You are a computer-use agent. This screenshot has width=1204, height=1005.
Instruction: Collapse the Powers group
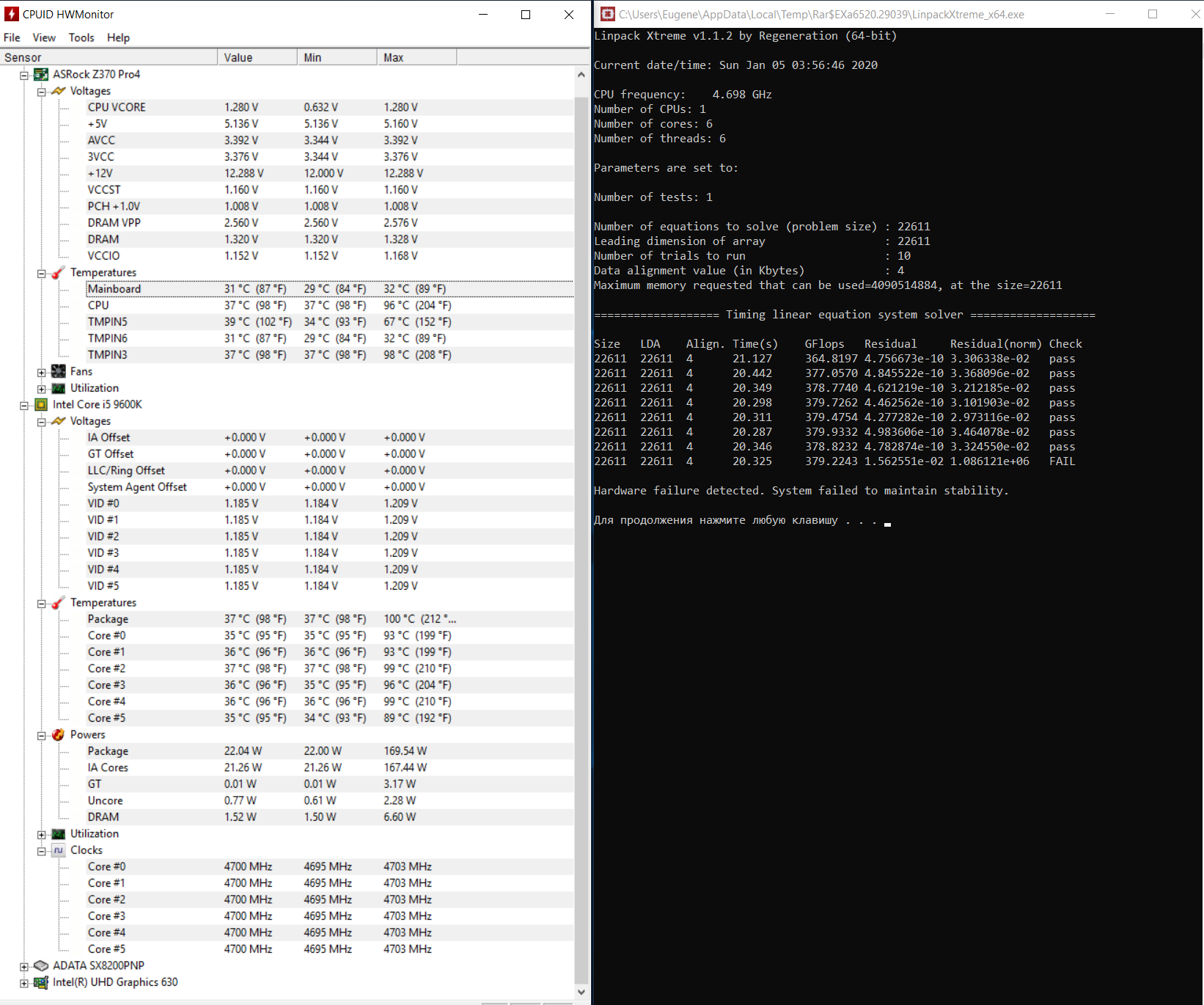[42, 736]
